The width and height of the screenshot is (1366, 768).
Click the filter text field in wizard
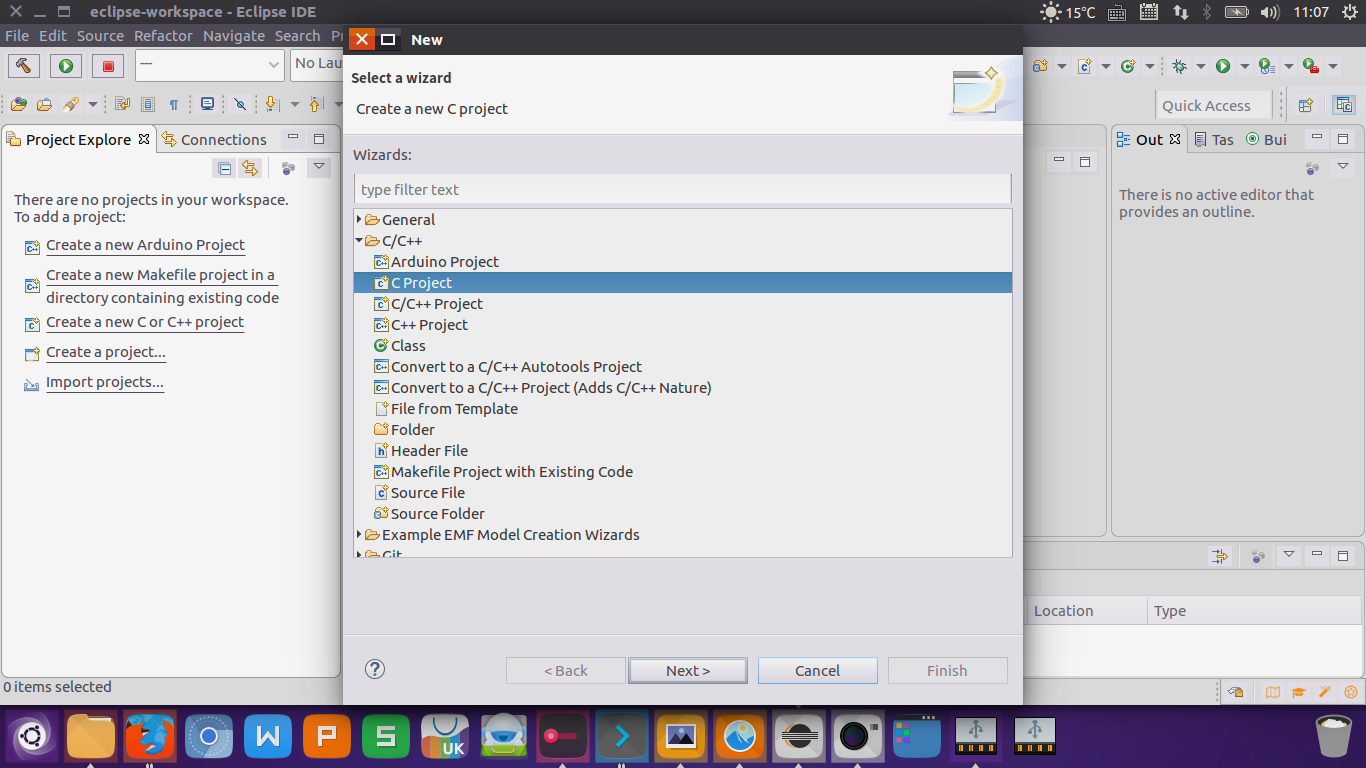683,189
